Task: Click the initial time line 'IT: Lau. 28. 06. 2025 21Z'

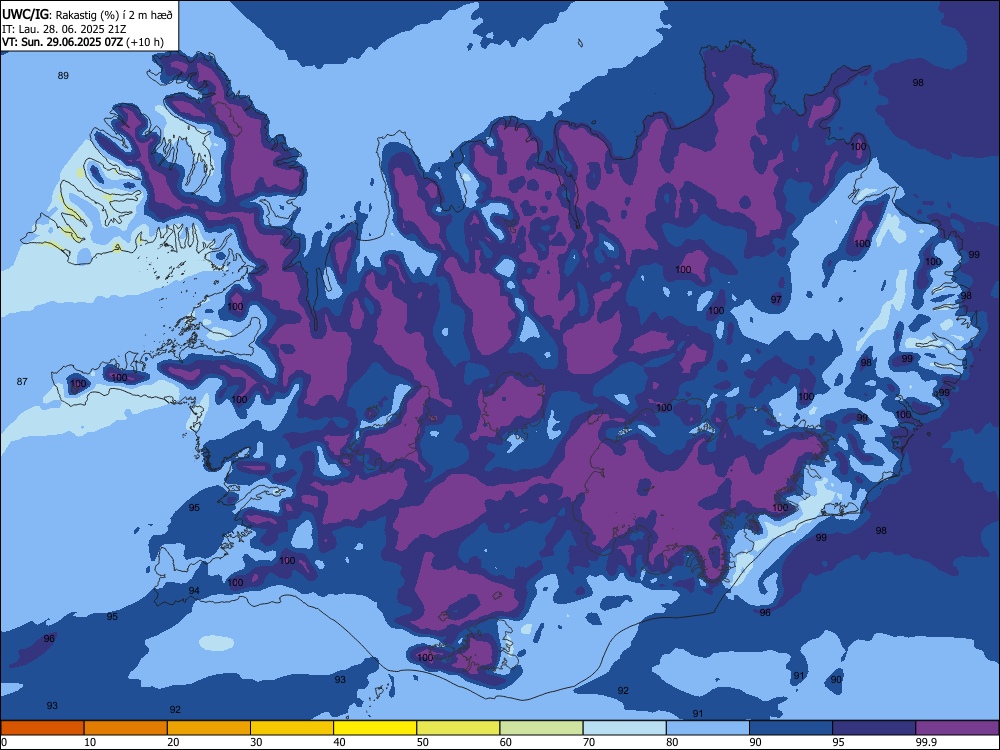Action: pos(64,29)
